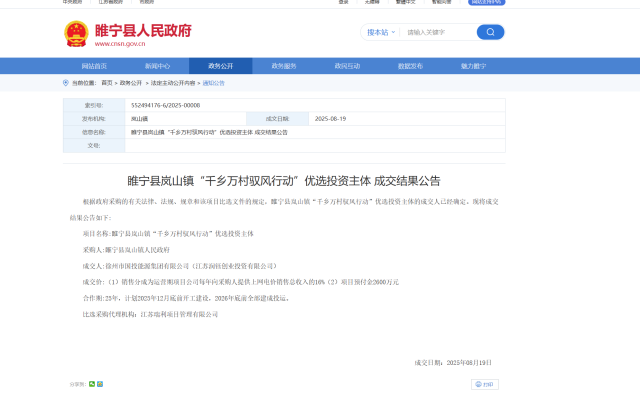
Task: Focus the keyword search input field
Action: (x=439, y=32)
